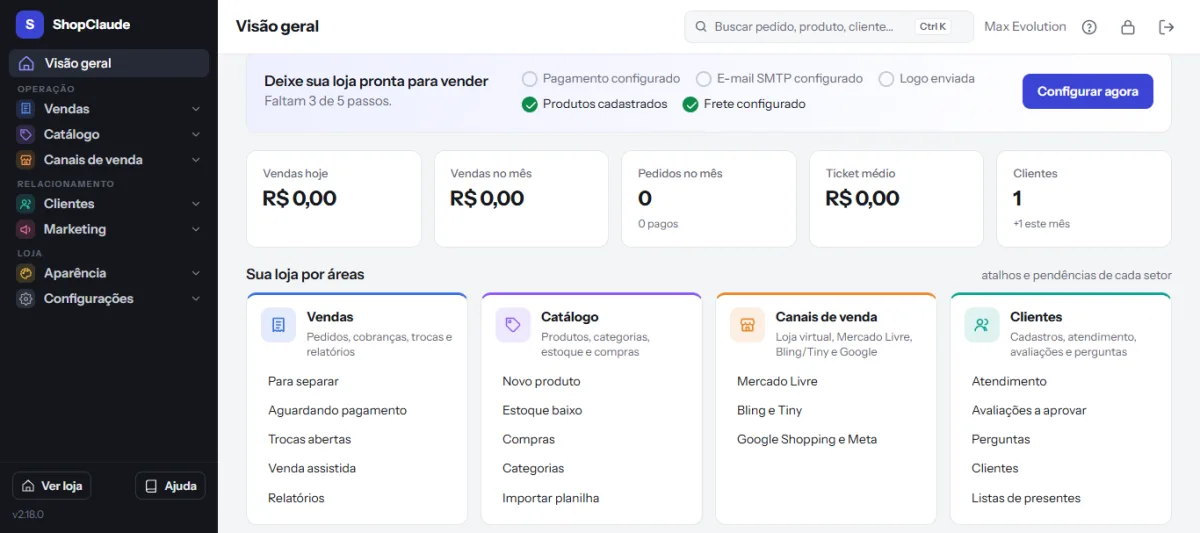Open the Listas de presentes link

pyautogui.click(x=1026, y=498)
